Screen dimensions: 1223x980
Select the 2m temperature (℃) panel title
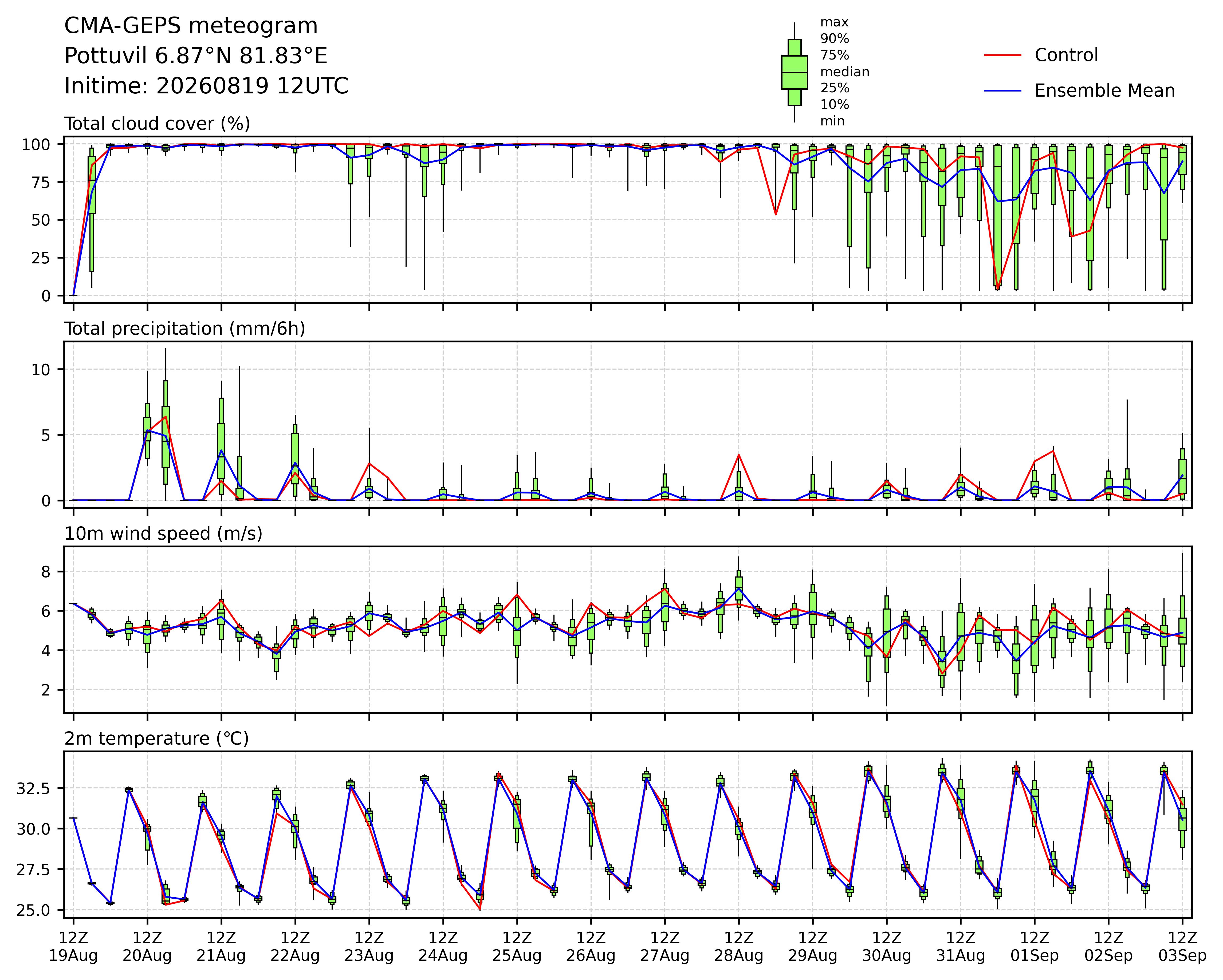coord(156,738)
